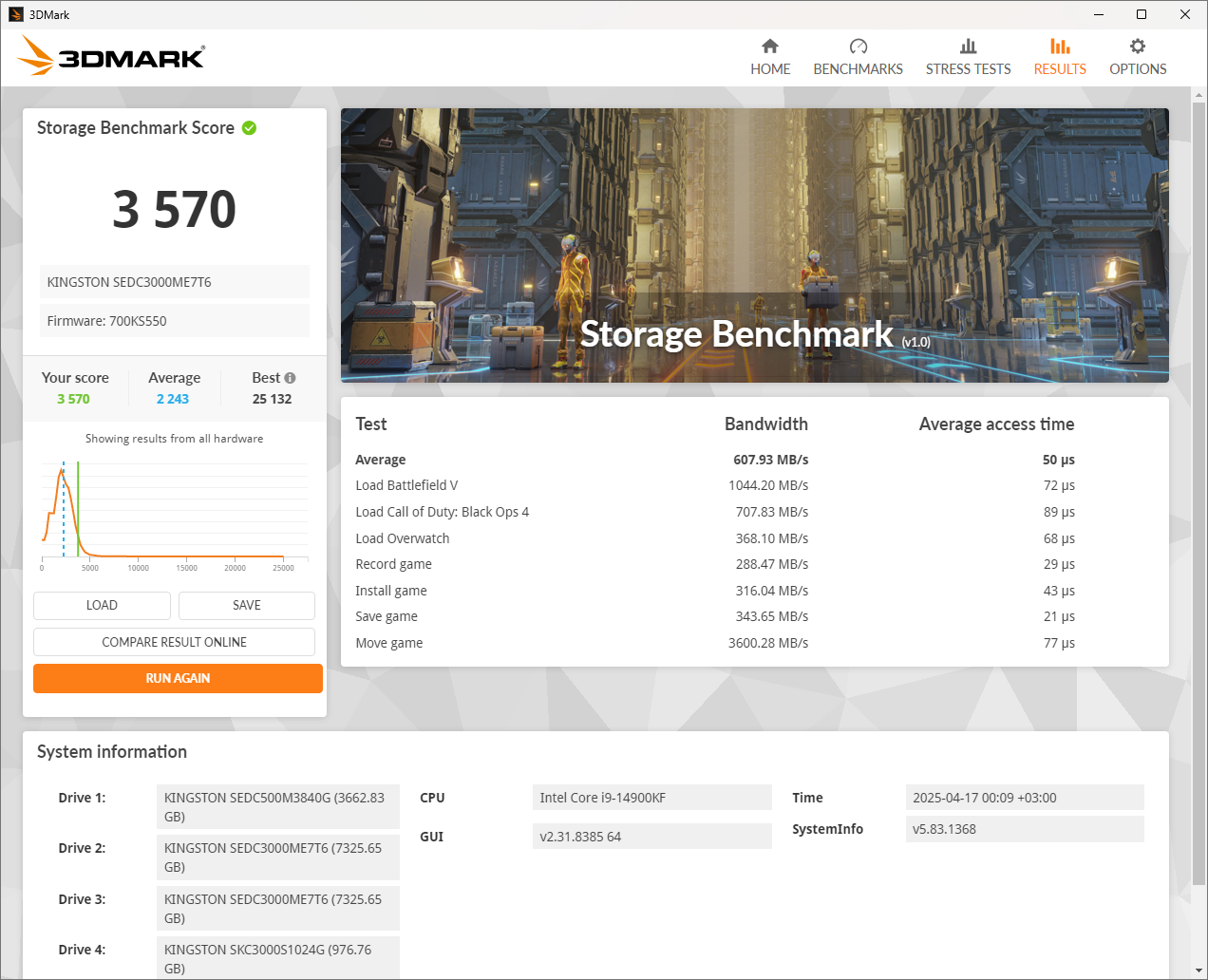The image size is (1208, 980).
Task: Click the Bandwidth column header
Action: pos(766,424)
